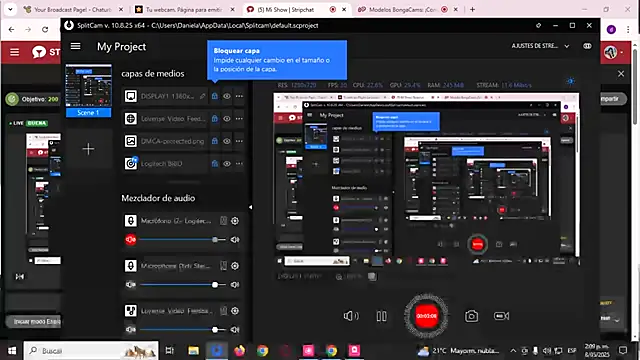Open more options for DISPLAY1 layer
Image resolution: width=640 pixels, height=360 pixels.
pos(239,96)
